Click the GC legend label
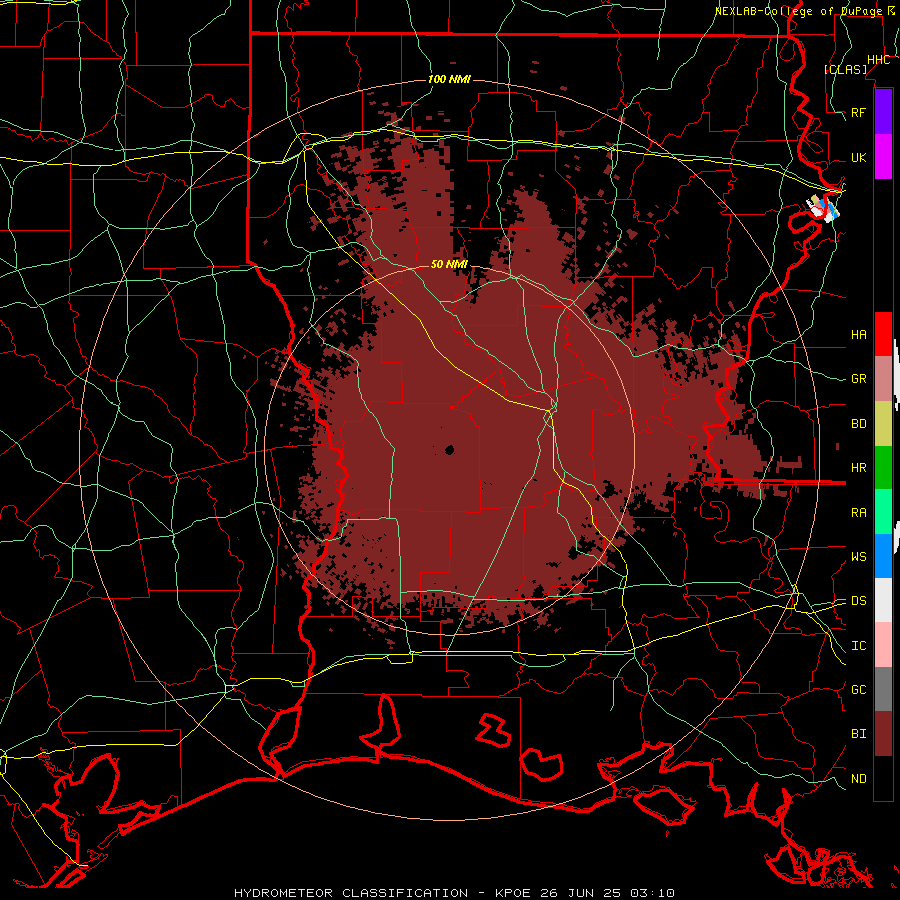Image resolution: width=900 pixels, height=900 pixels. (859, 690)
